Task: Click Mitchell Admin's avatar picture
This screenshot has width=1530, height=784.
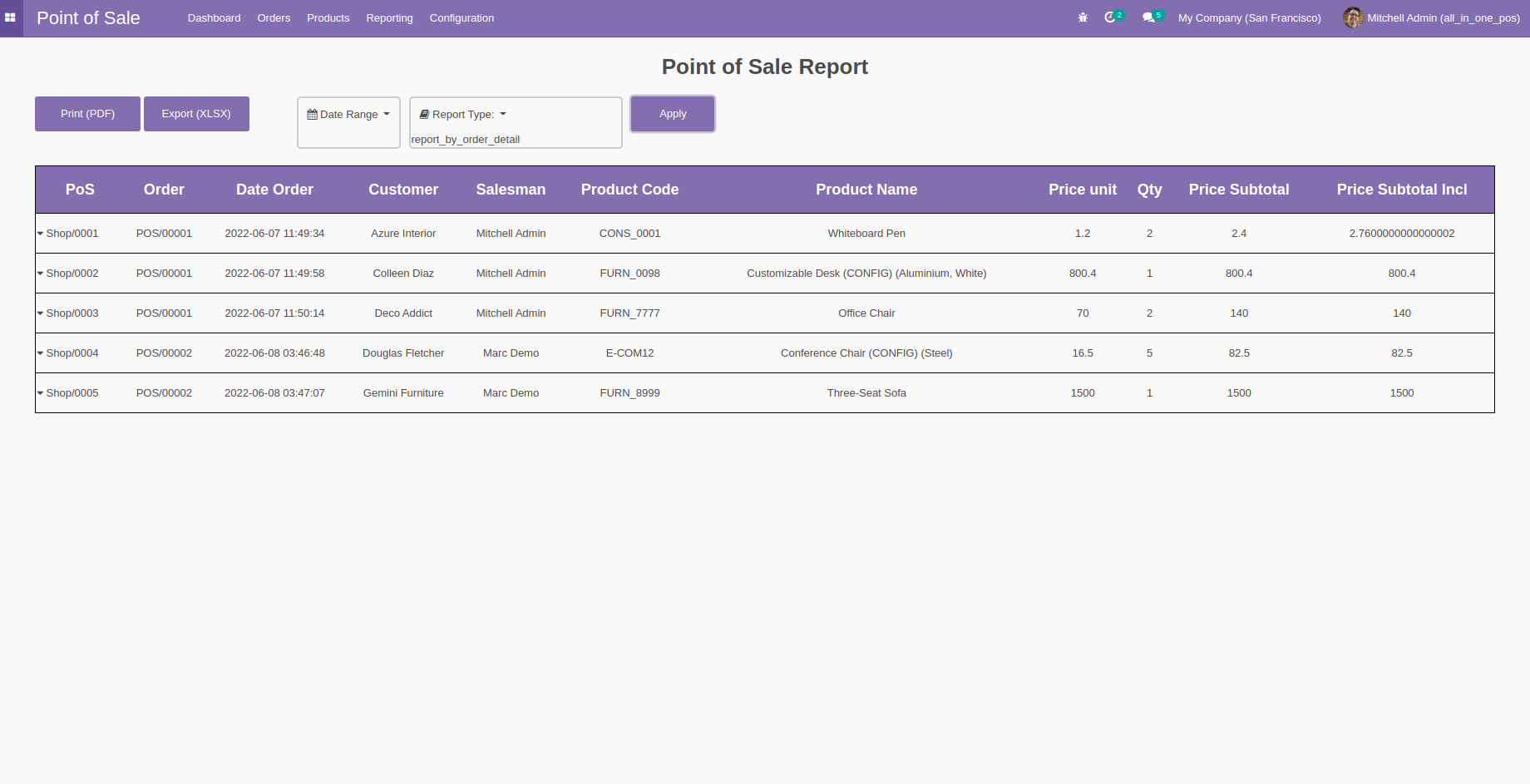Action: (1353, 17)
